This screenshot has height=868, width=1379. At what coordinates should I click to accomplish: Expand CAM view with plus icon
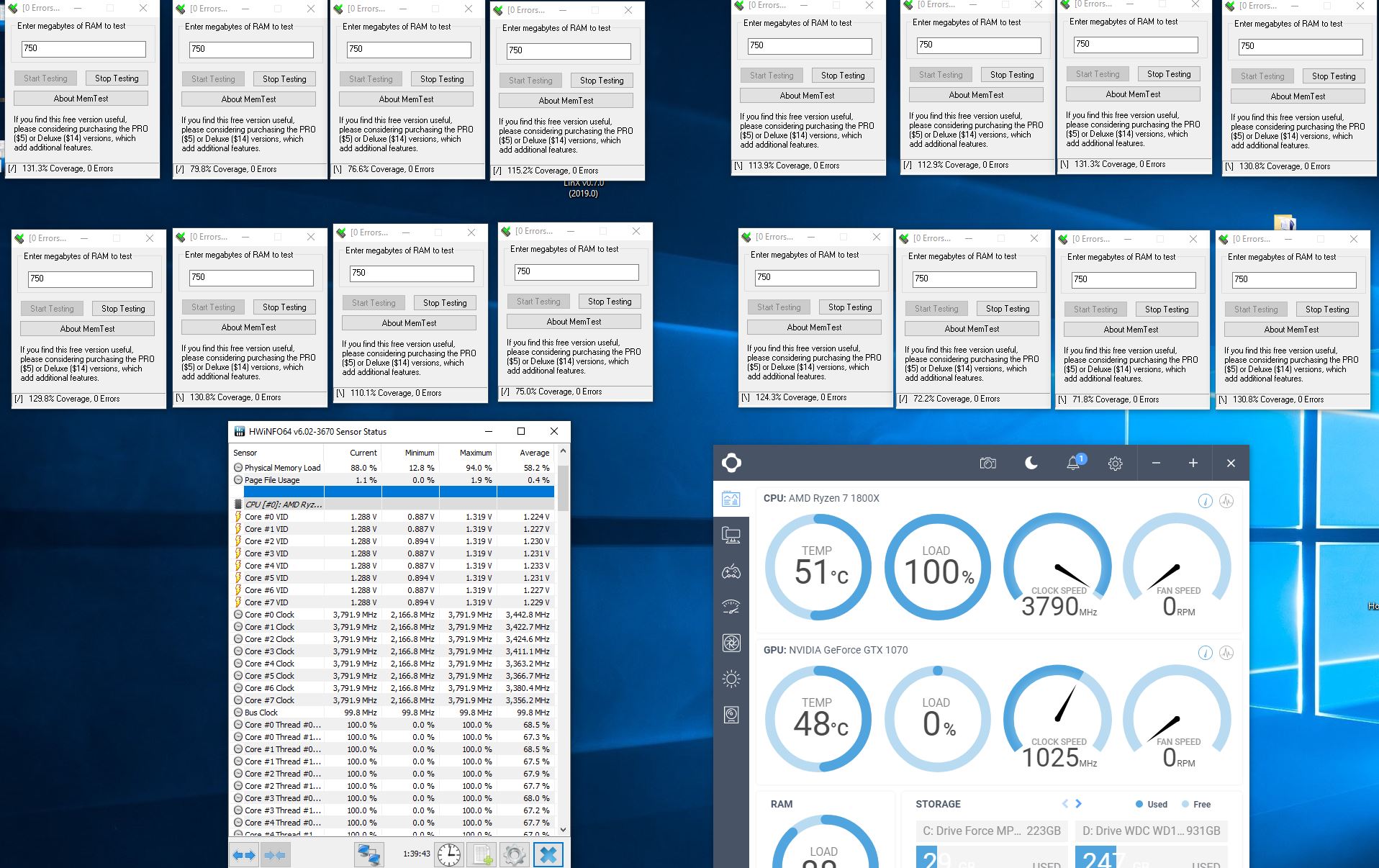[x=1193, y=463]
